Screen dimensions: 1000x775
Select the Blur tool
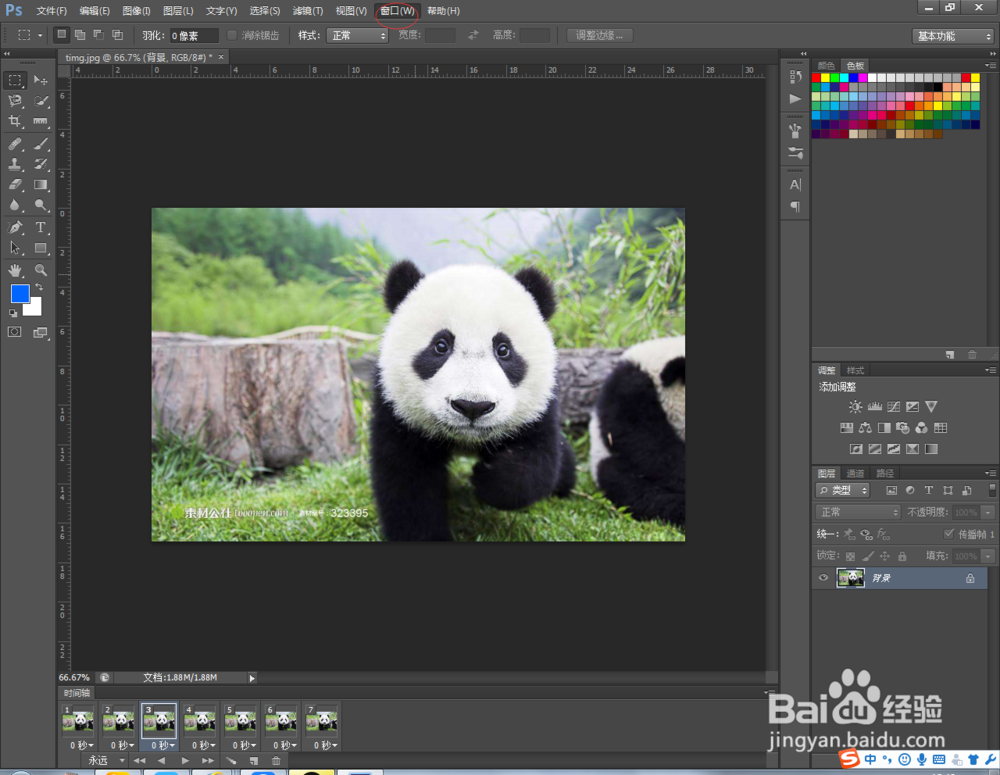15,205
